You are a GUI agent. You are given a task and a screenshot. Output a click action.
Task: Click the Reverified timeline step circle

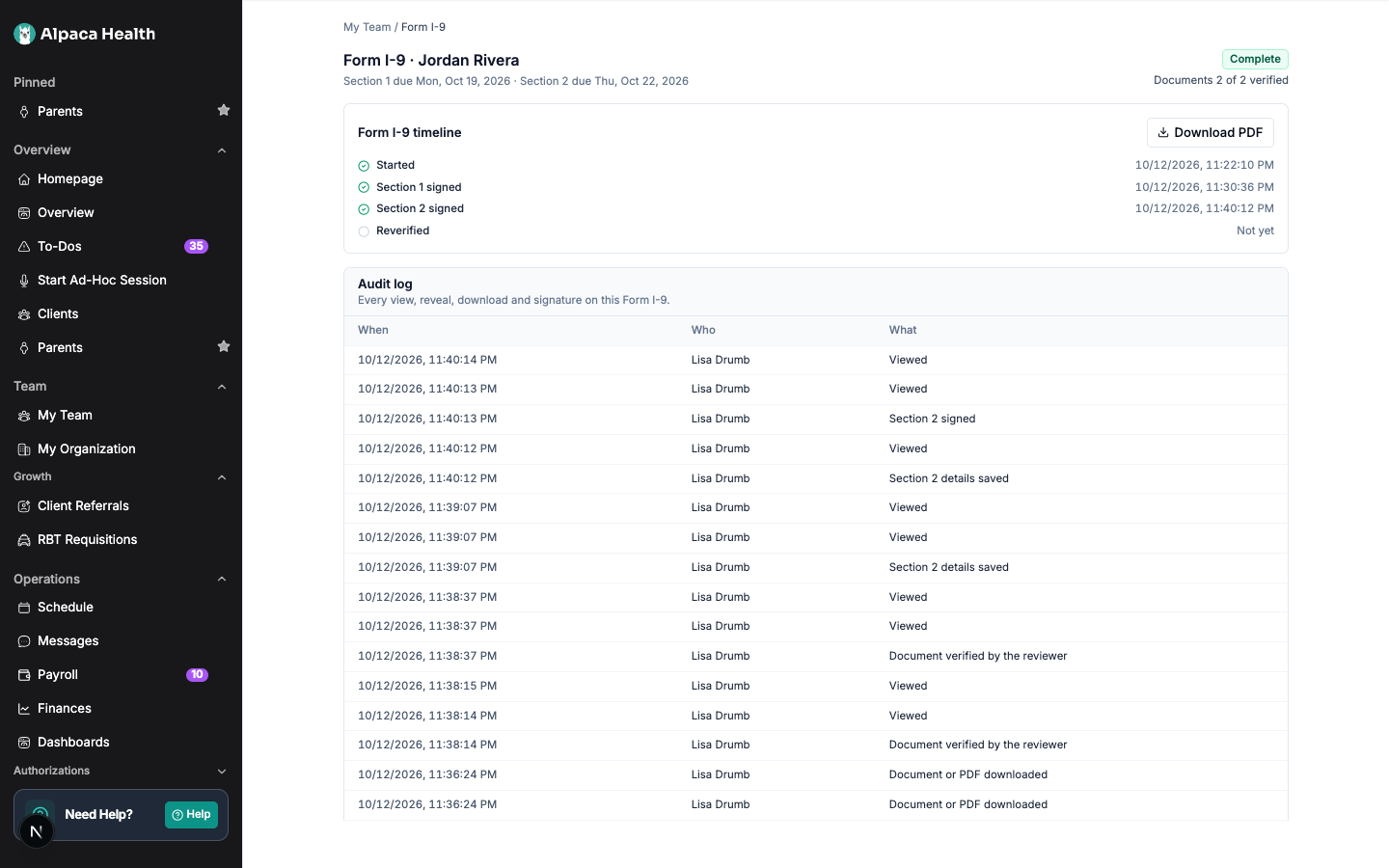364,231
